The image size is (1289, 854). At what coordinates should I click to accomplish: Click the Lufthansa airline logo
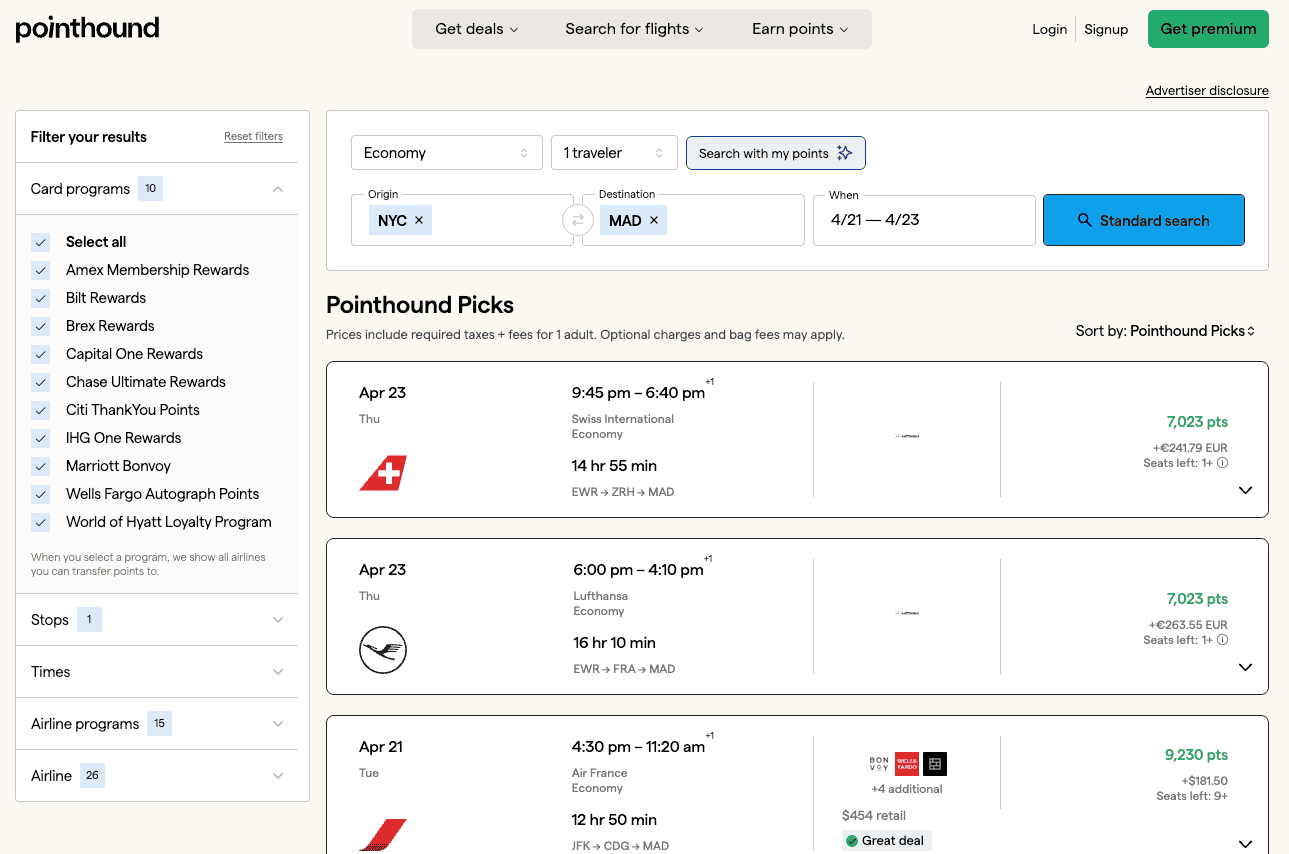[x=381, y=650]
